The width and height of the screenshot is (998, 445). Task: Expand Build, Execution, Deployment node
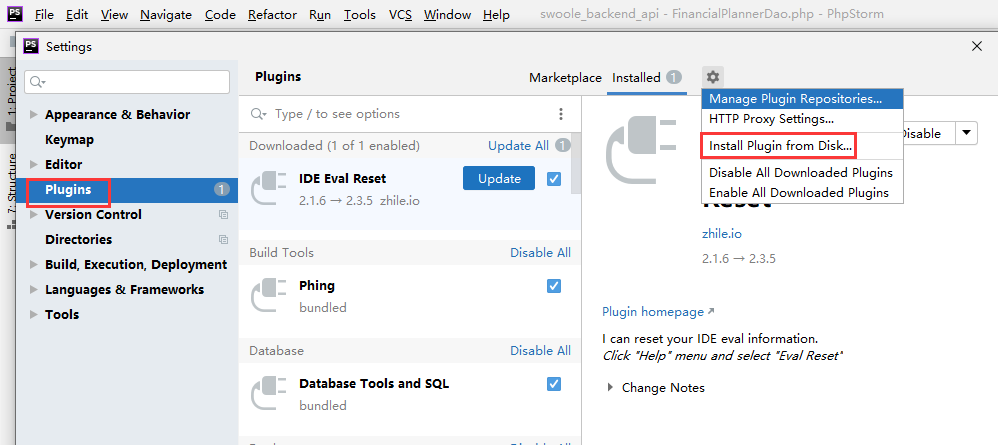pyautogui.click(x=34, y=265)
